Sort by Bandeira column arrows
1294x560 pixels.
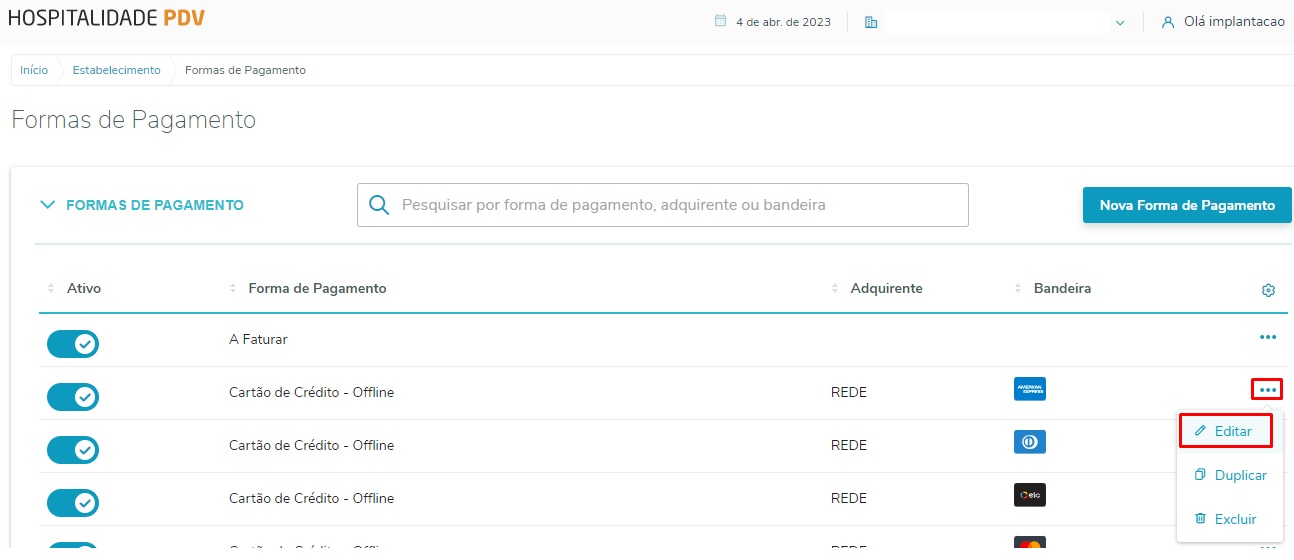(x=1019, y=289)
